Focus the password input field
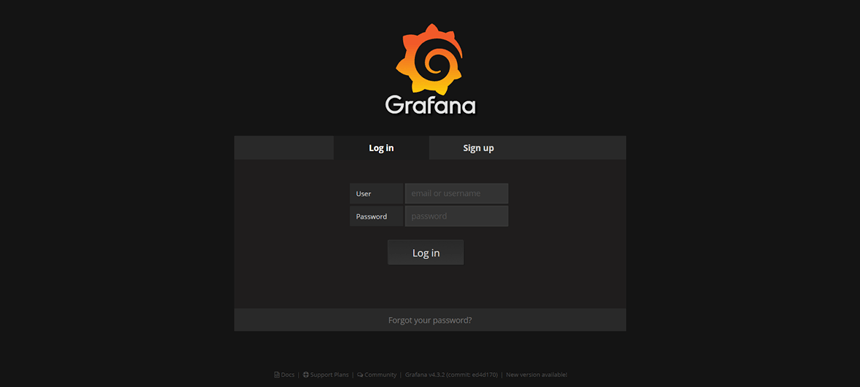 pos(456,216)
